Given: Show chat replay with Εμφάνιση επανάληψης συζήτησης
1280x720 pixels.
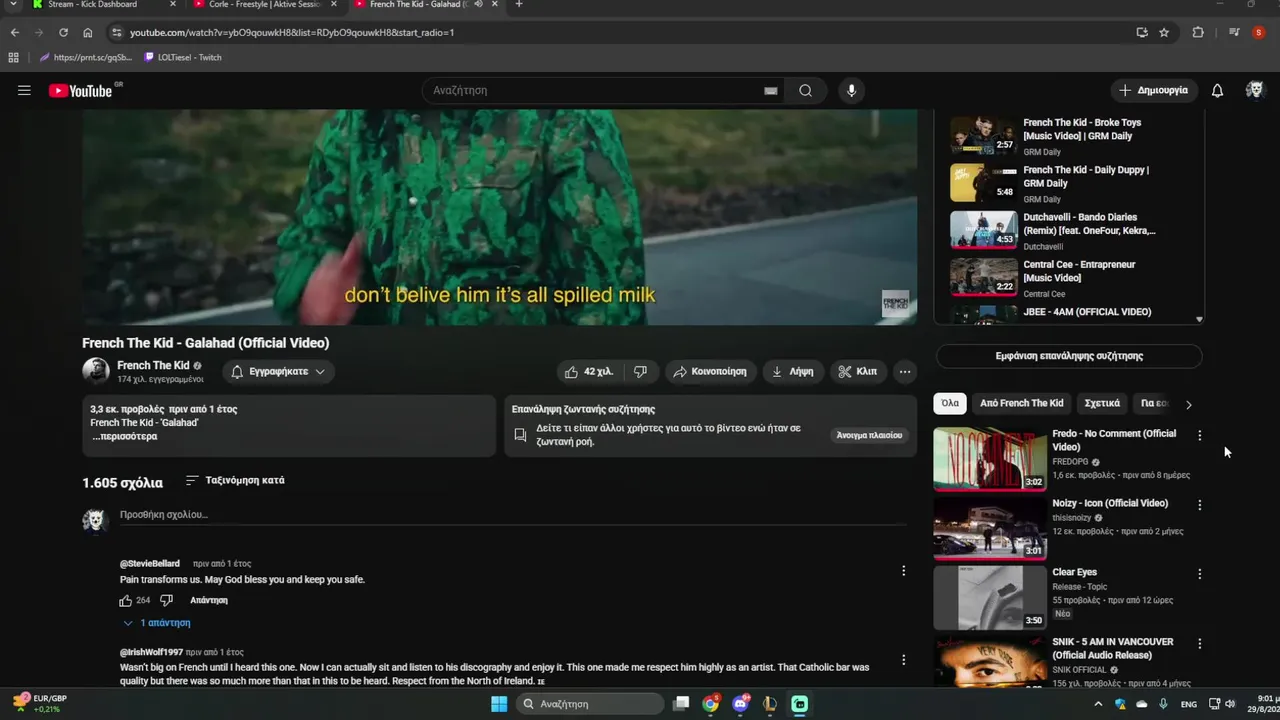Looking at the screenshot, I should click(x=1069, y=356).
